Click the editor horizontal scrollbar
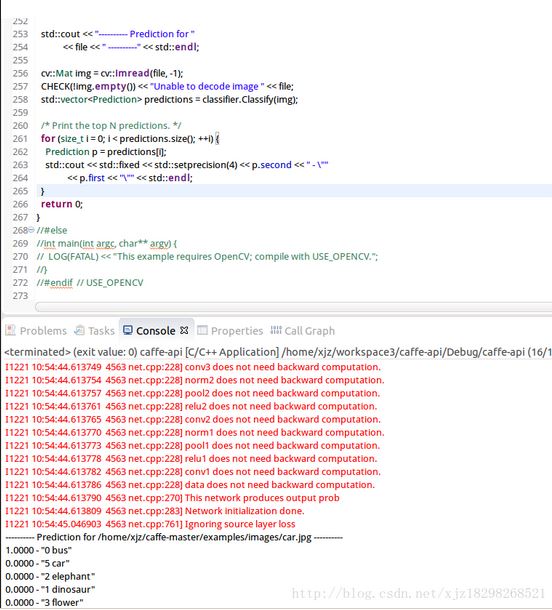Screen dimensions: 552x610 click(293, 307)
